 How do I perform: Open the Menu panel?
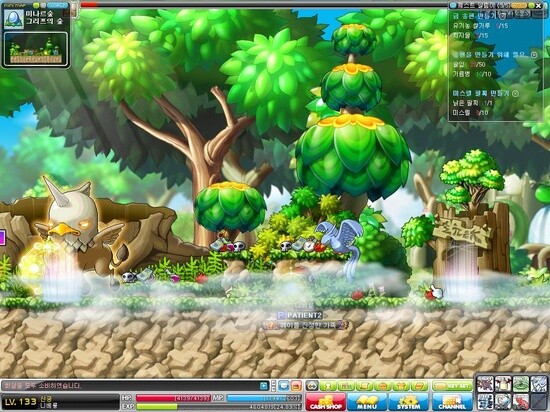tap(367, 402)
